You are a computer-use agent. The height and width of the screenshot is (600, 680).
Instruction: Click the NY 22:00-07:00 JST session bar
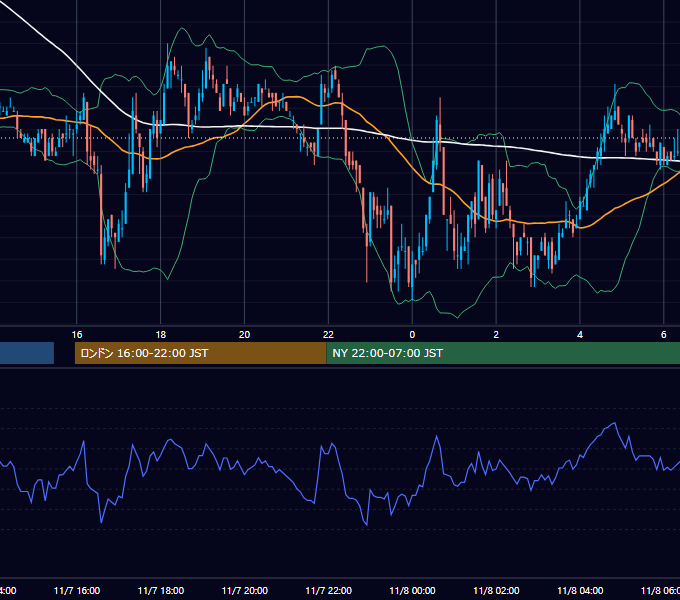[x=503, y=353]
